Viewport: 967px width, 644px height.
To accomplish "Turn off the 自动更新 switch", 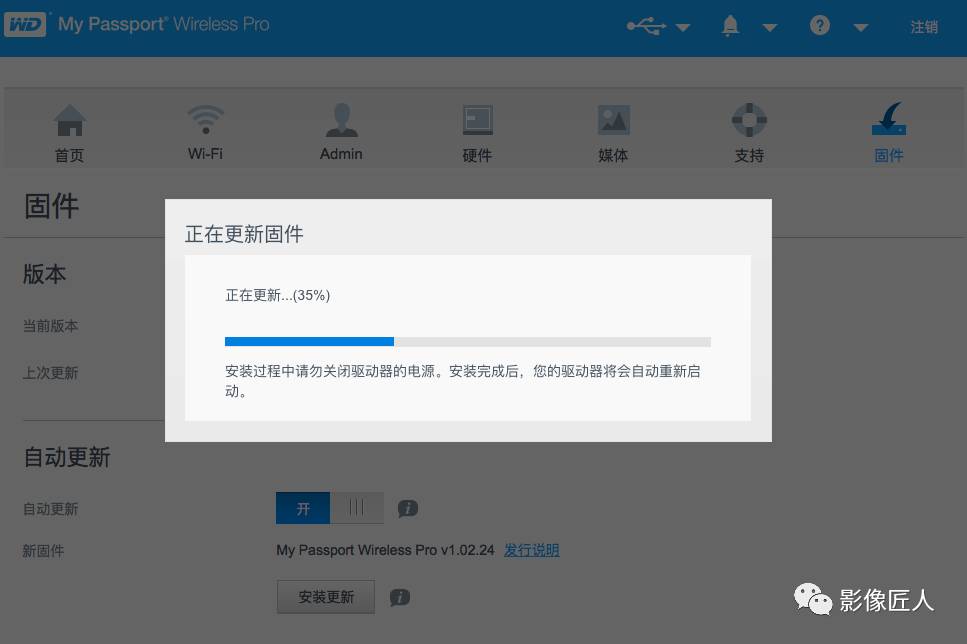I will 357,508.
